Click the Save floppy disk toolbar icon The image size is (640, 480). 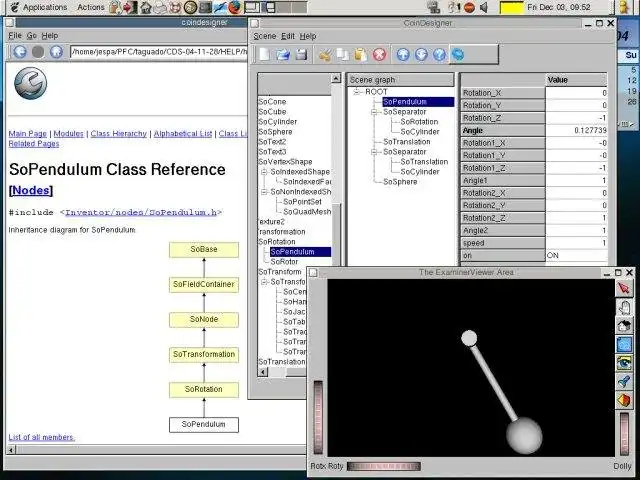tap(301, 54)
